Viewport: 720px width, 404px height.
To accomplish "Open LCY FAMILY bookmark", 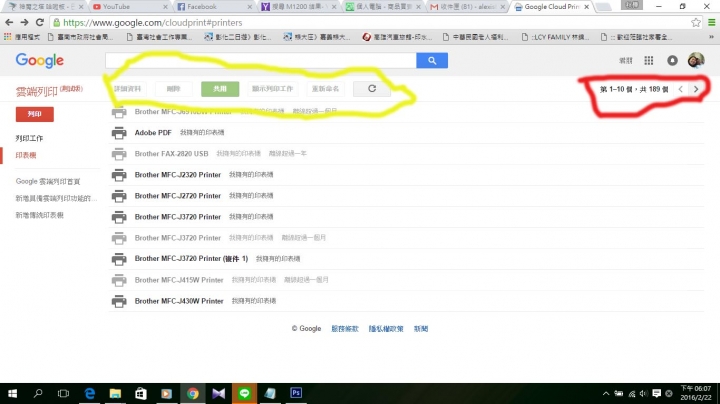I will (x=556, y=37).
